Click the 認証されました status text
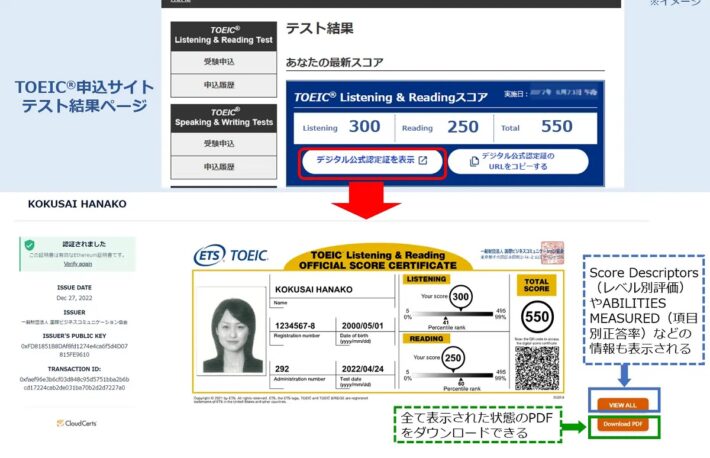The image size is (710, 458). 84,244
